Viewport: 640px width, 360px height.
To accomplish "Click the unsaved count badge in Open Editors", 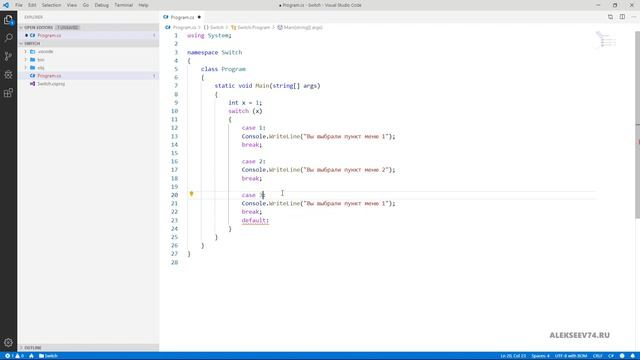I will click(68, 27).
